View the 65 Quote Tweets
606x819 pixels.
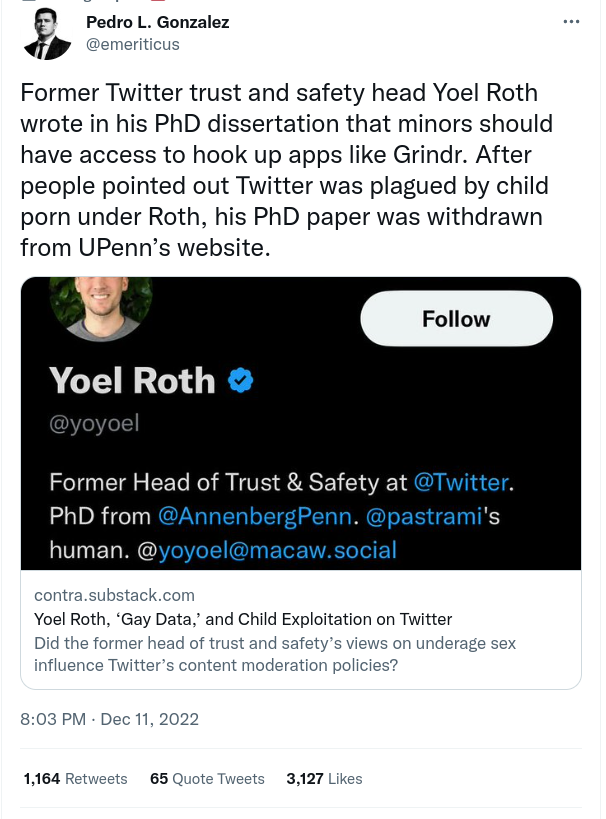point(207,778)
